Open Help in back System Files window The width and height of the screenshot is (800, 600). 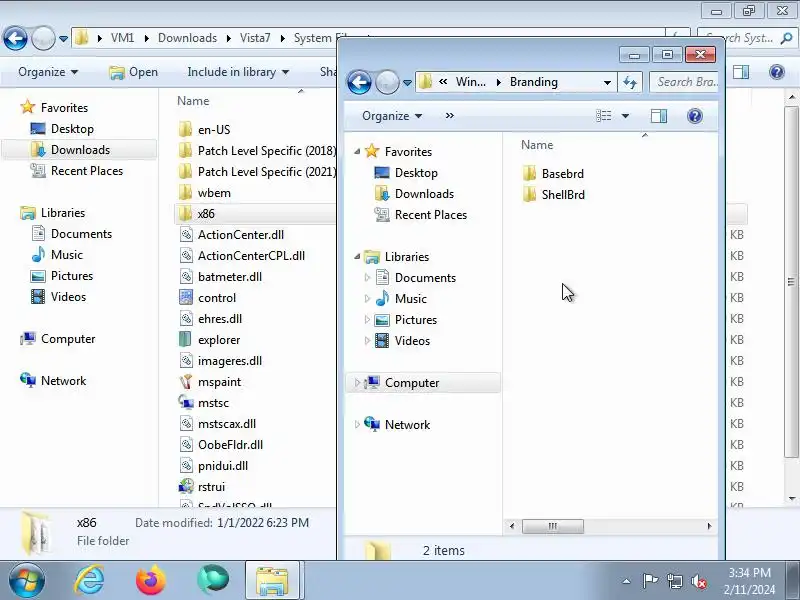point(777,72)
